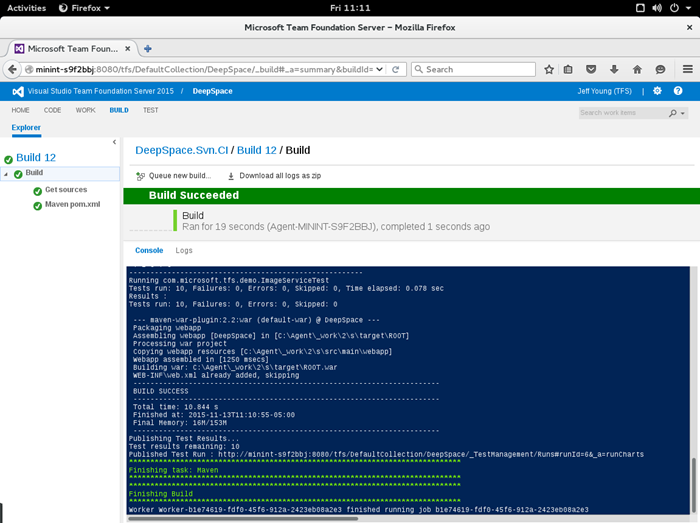Click the site identity globe icon
The width and height of the screenshot is (700, 523).
[x=29, y=69]
